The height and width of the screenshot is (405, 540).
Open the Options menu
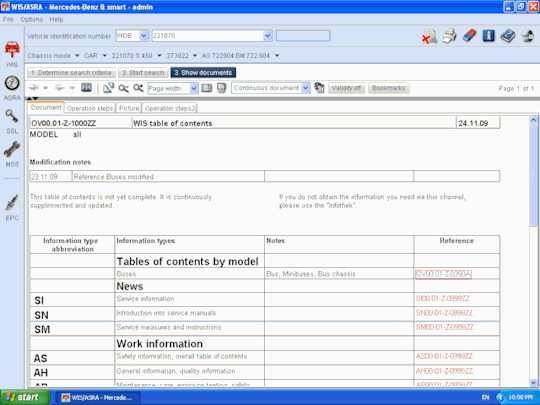point(32,20)
